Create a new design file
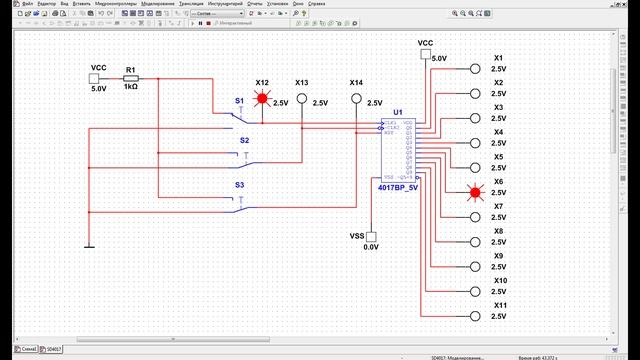 [20, 13]
